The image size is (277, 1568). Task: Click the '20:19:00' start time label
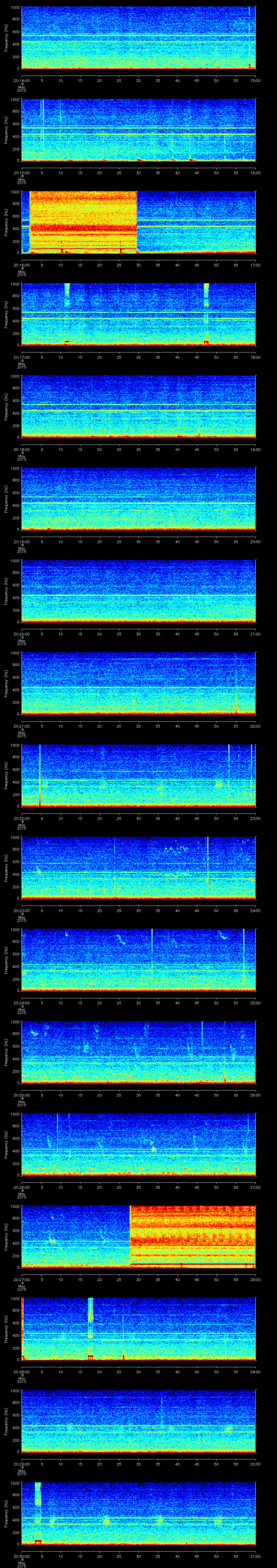[21, 542]
